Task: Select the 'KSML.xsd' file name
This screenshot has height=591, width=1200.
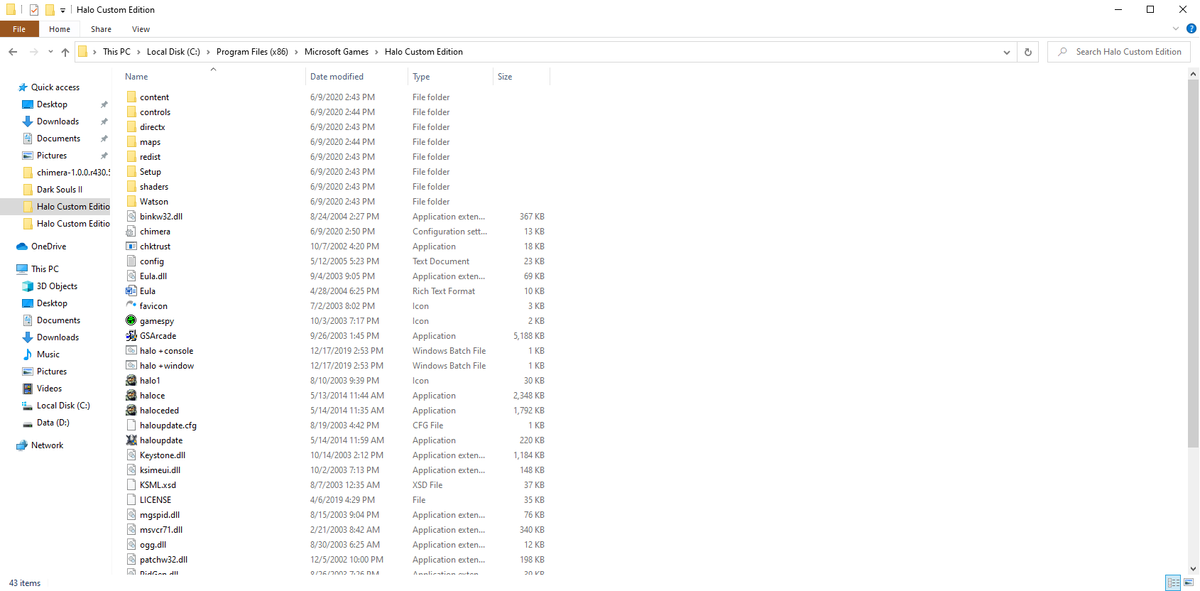Action: pyautogui.click(x=158, y=485)
